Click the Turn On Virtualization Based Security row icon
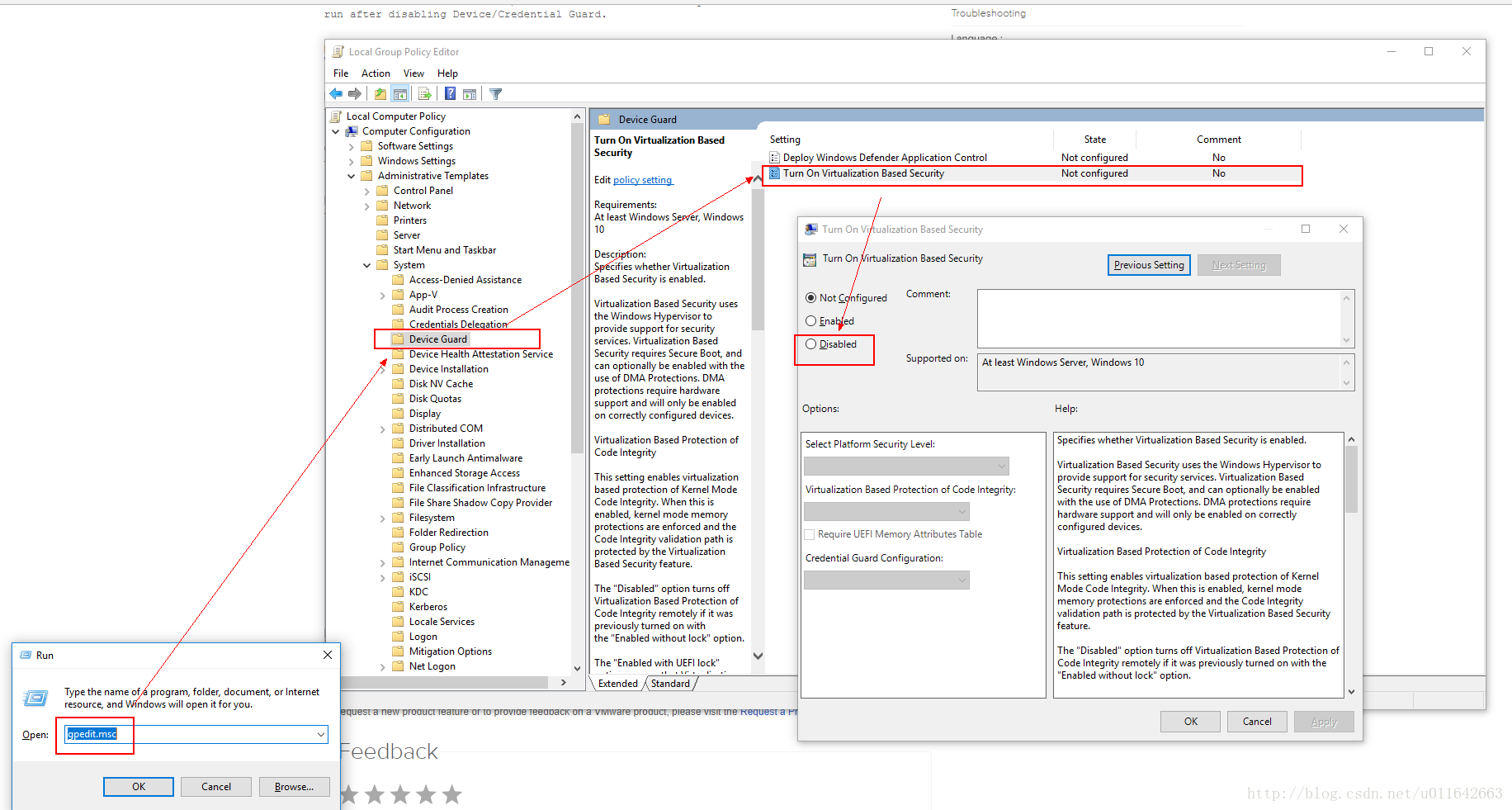 pyautogui.click(x=774, y=173)
